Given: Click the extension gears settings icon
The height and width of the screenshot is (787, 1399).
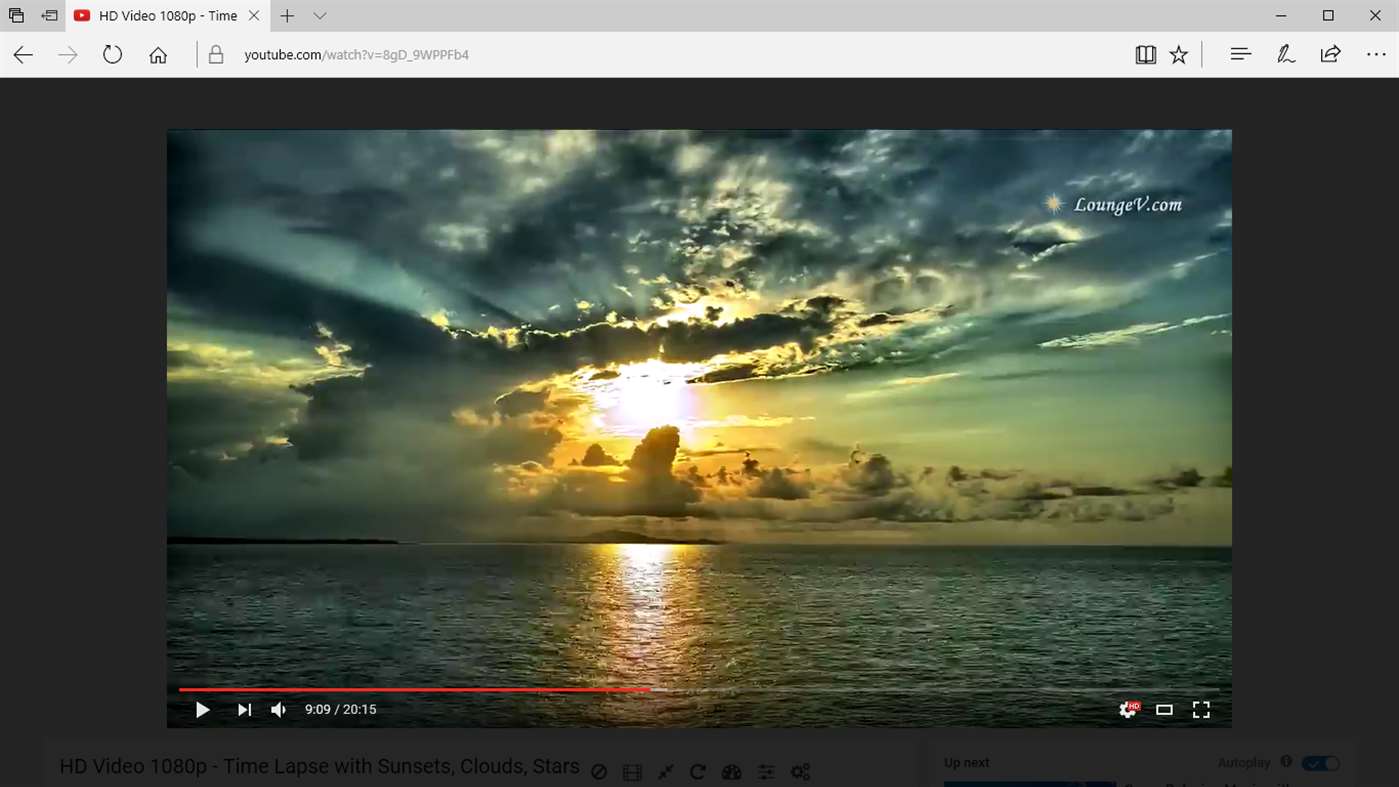Looking at the screenshot, I should tap(801, 772).
